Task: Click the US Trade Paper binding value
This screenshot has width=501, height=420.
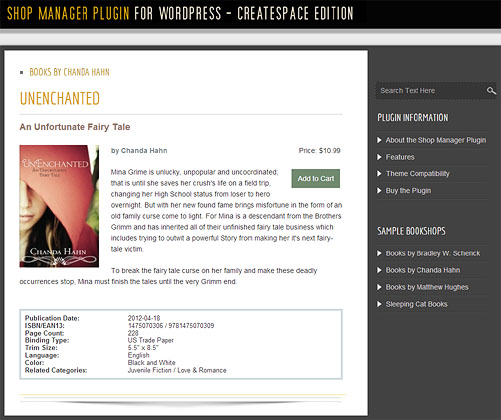Action: coord(151,340)
